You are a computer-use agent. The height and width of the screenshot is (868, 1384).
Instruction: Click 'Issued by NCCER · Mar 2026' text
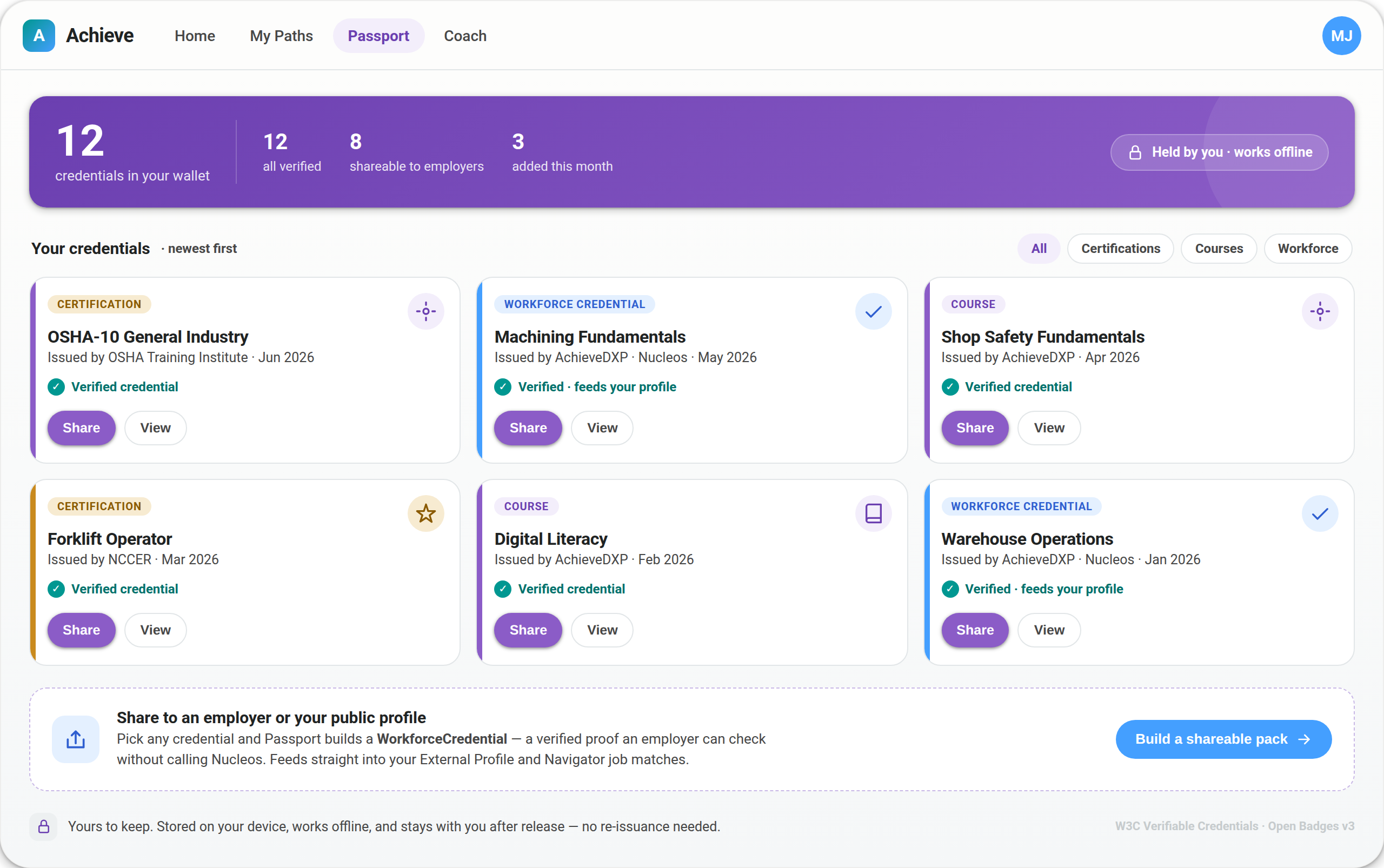[132, 559]
